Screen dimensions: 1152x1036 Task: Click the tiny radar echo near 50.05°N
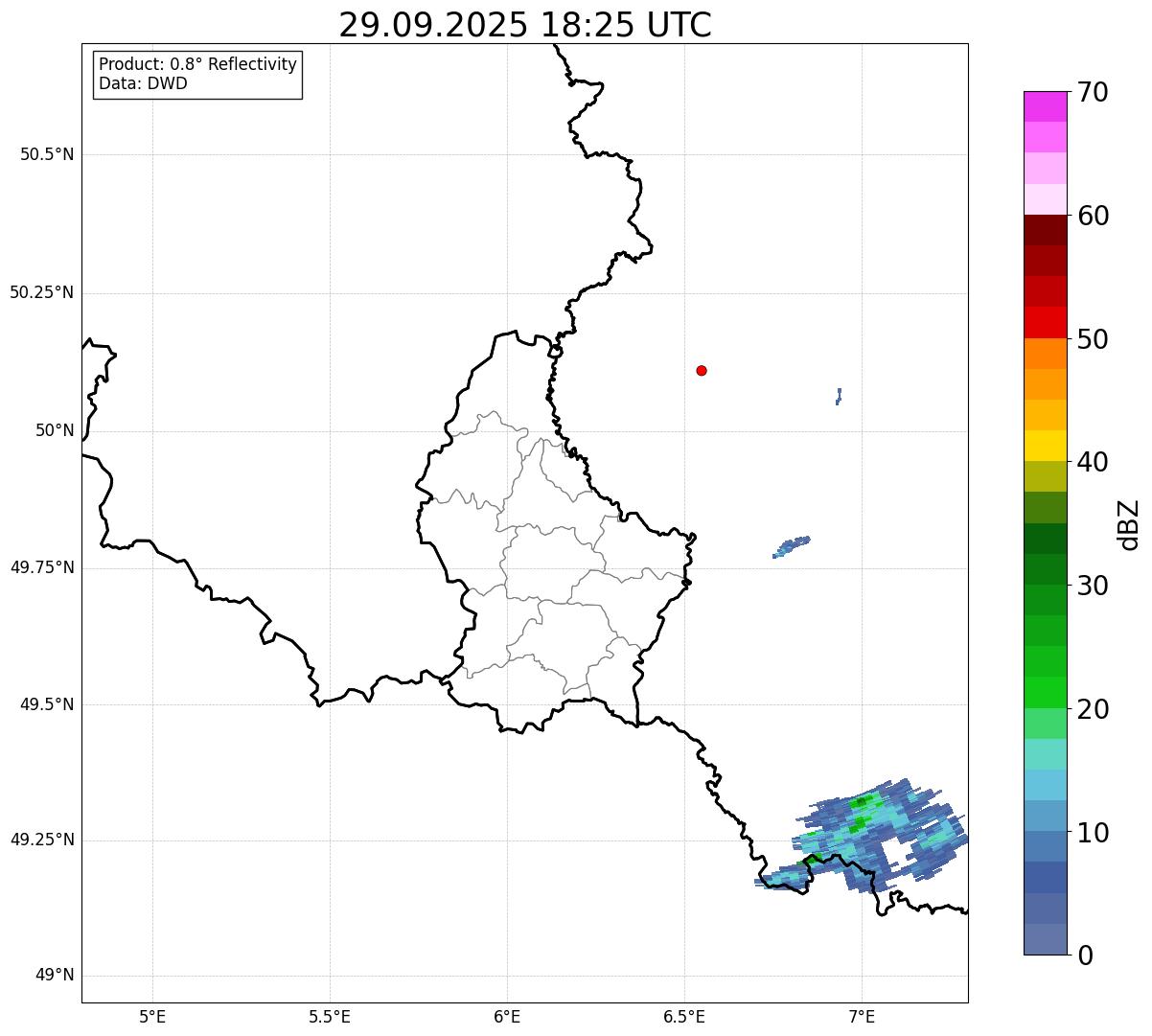click(839, 396)
